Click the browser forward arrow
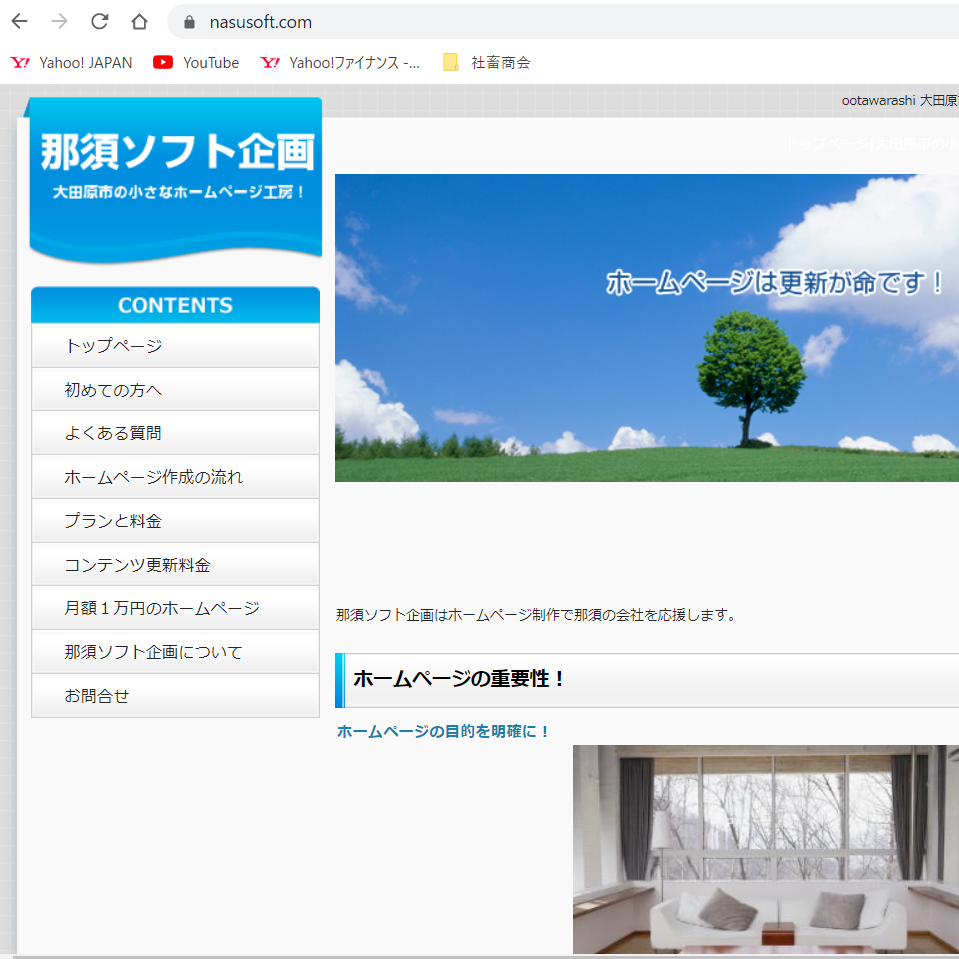Image resolution: width=959 pixels, height=959 pixels. tap(59, 22)
